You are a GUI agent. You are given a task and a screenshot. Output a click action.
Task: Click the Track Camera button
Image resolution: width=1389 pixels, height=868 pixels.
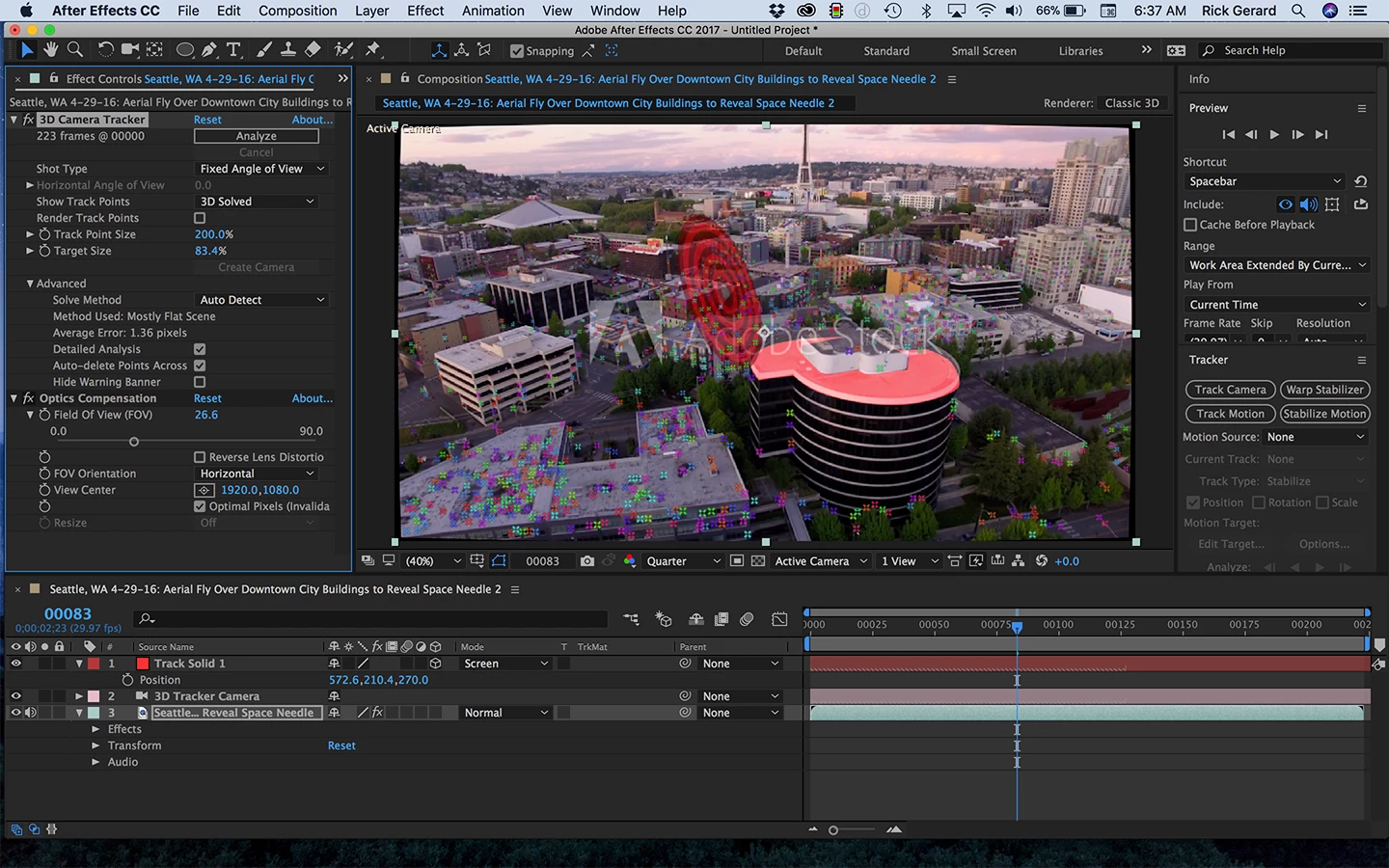coord(1230,390)
